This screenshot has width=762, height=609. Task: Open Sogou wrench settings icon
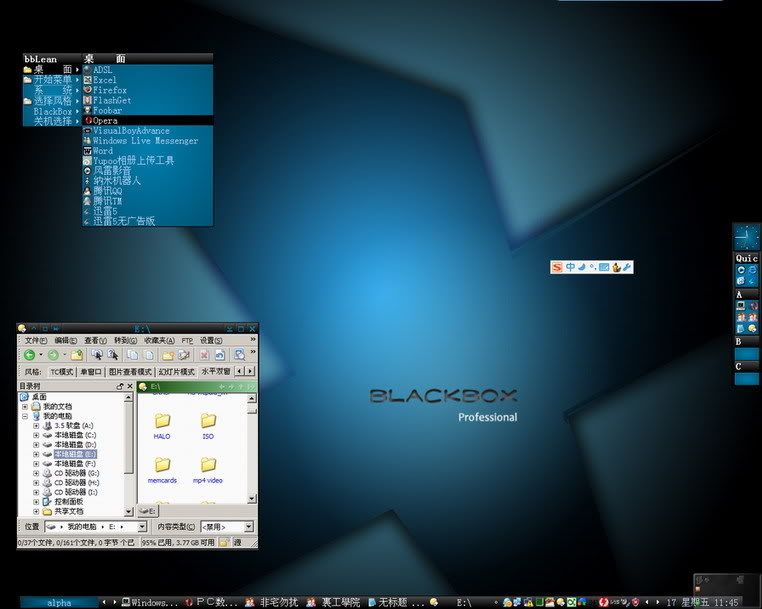point(627,267)
